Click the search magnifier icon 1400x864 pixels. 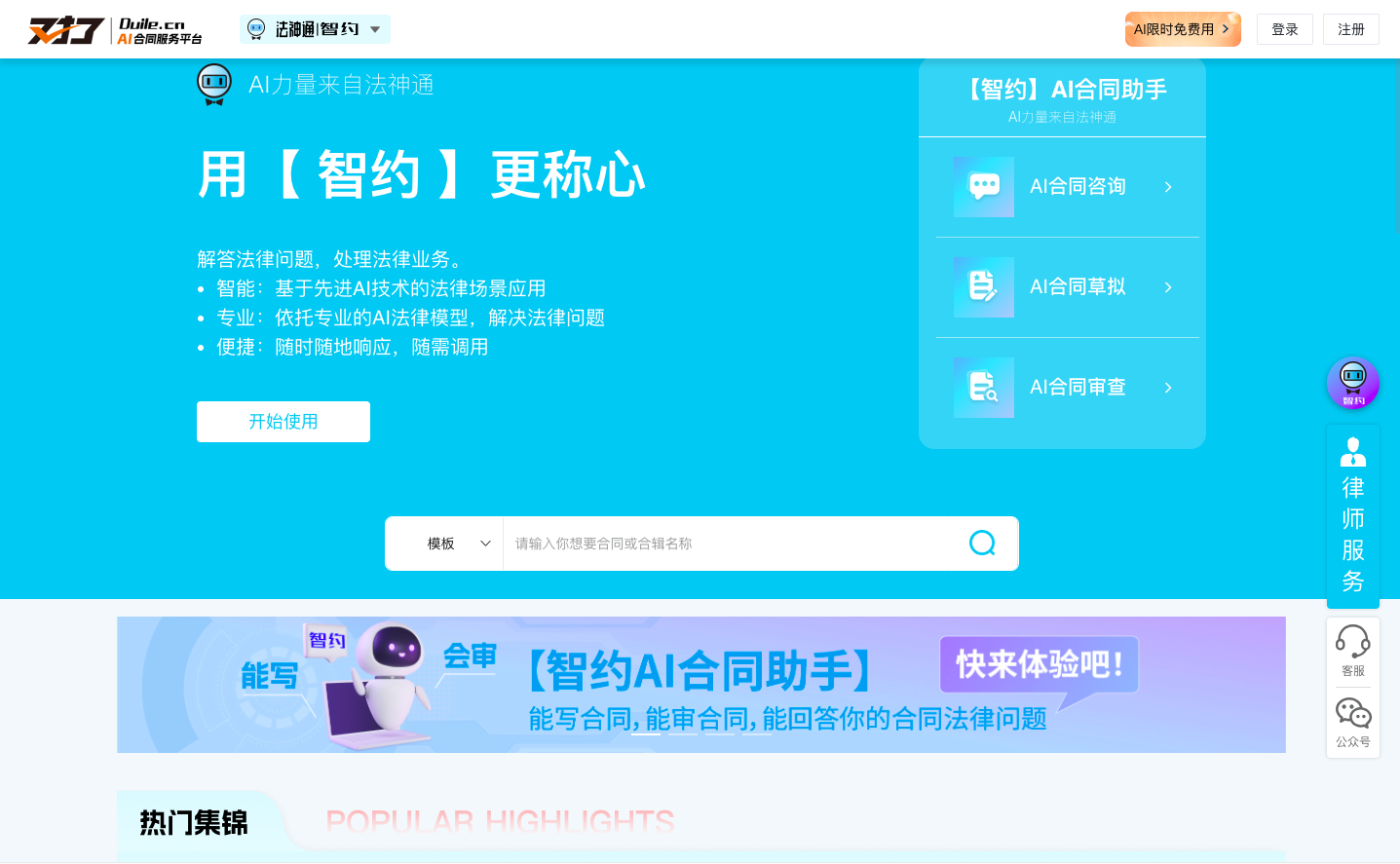click(x=982, y=543)
